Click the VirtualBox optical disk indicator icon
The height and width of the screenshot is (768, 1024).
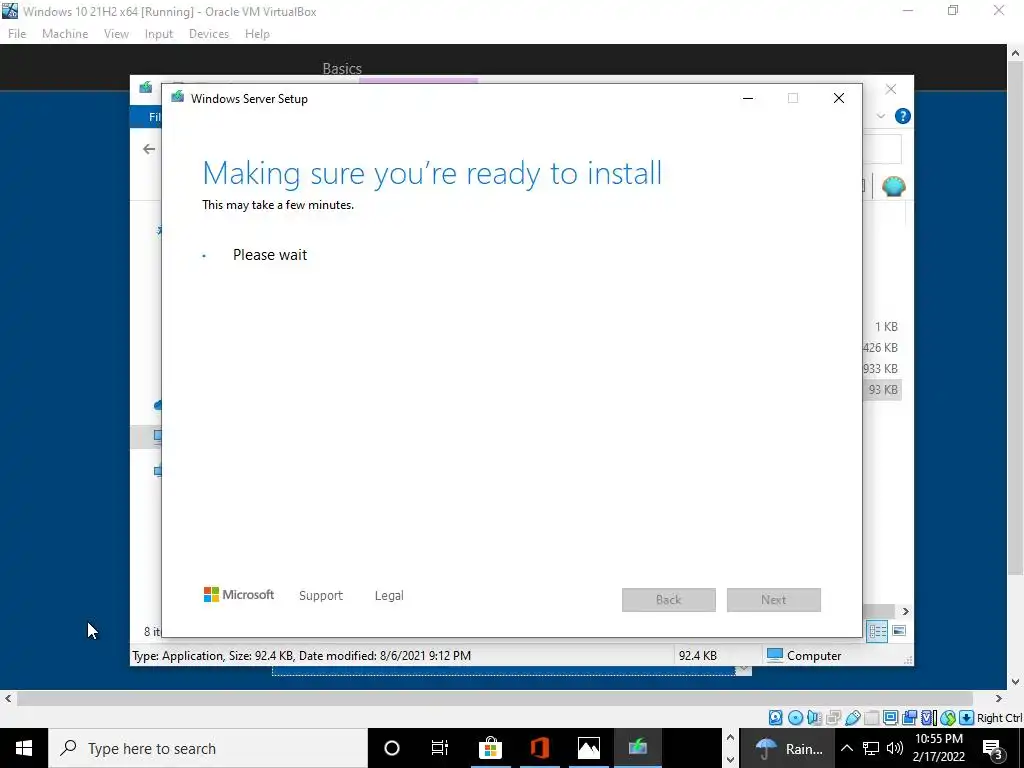coord(795,718)
